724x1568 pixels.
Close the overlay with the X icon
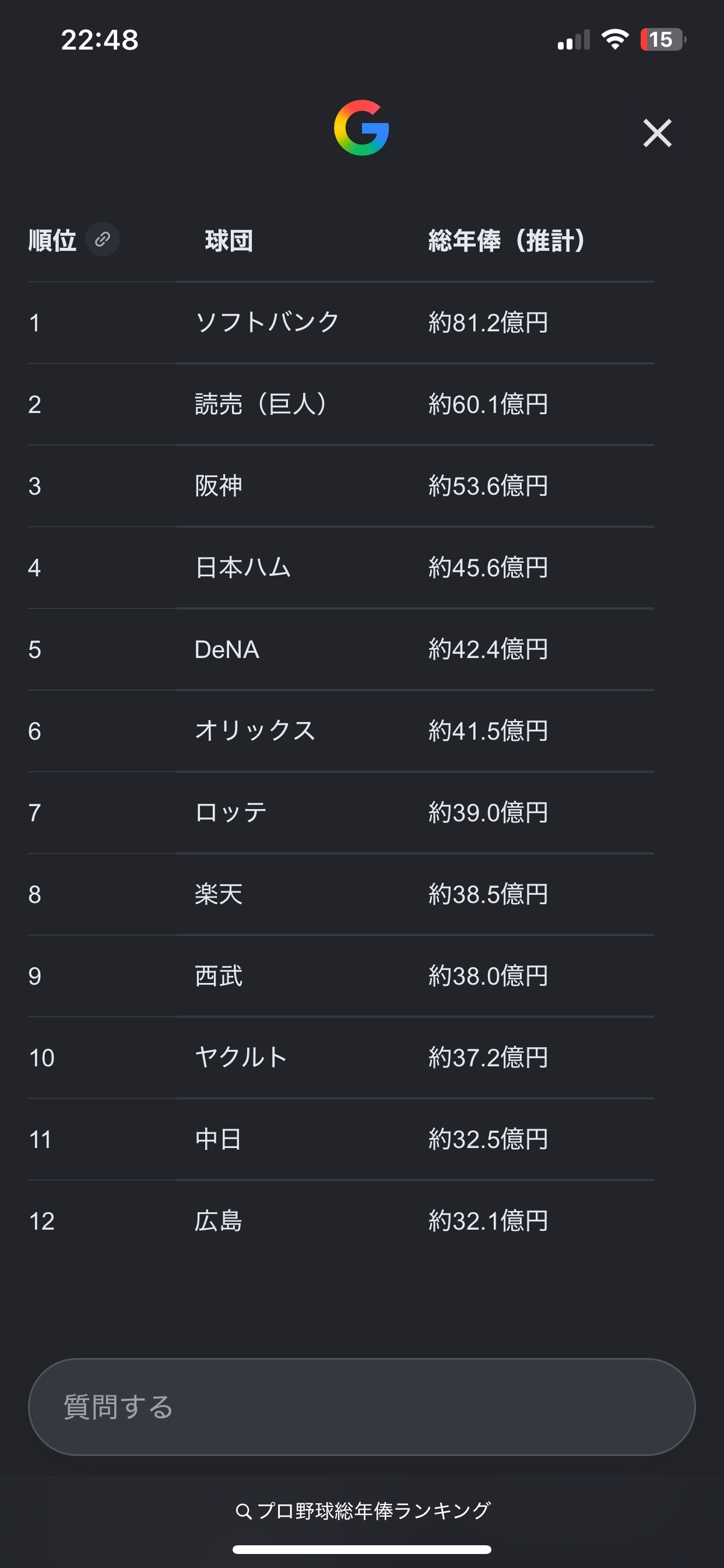[x=657, y=132]
